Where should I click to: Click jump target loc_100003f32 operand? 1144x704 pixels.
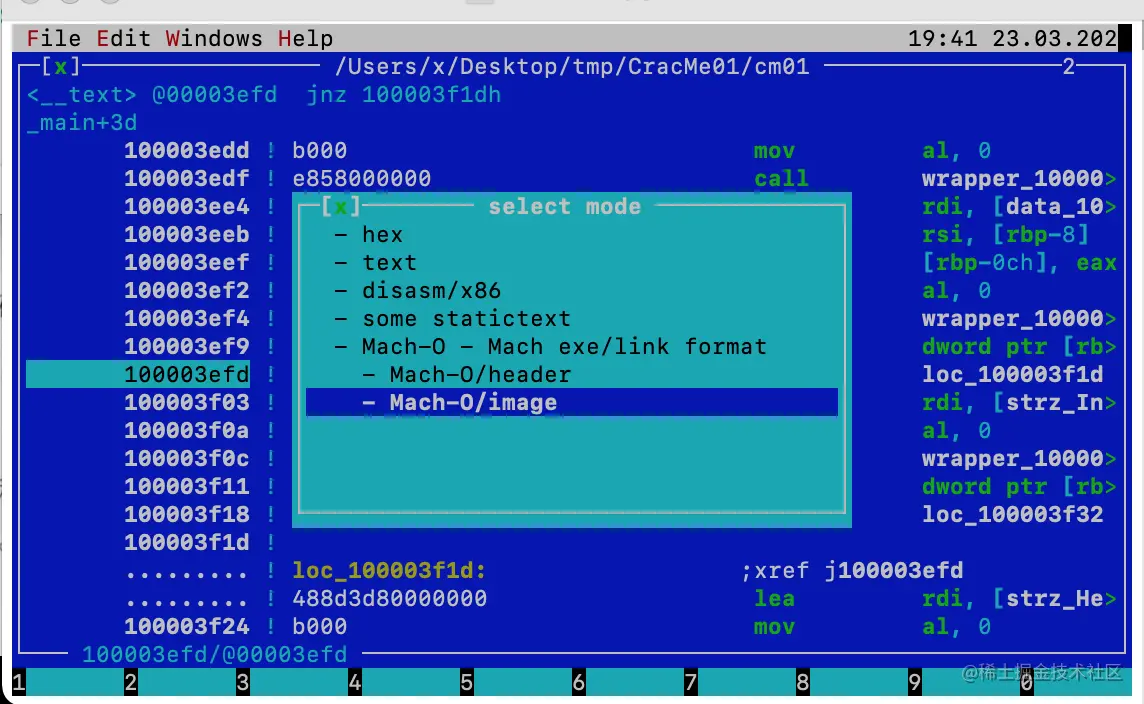click(x=1013, y=514)
